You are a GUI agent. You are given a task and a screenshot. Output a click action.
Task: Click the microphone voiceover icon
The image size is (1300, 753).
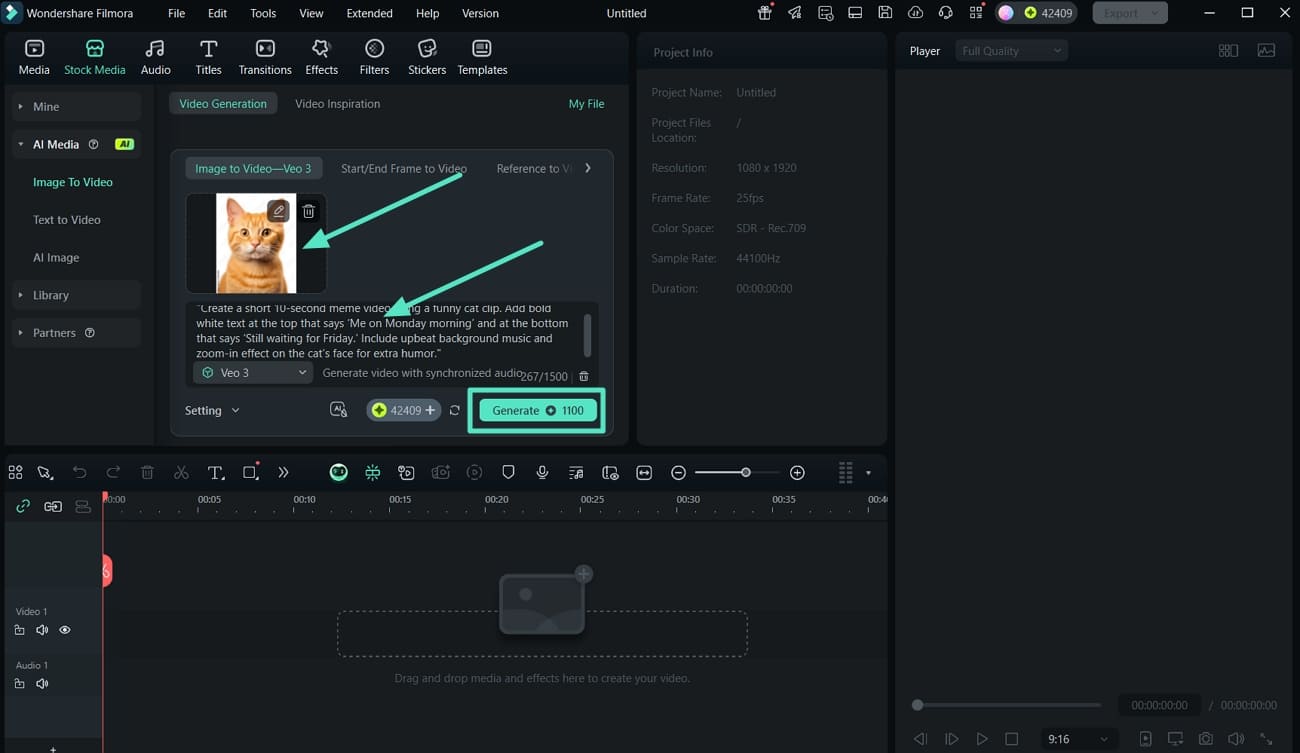pyautogui.click(x=542, y=472)
